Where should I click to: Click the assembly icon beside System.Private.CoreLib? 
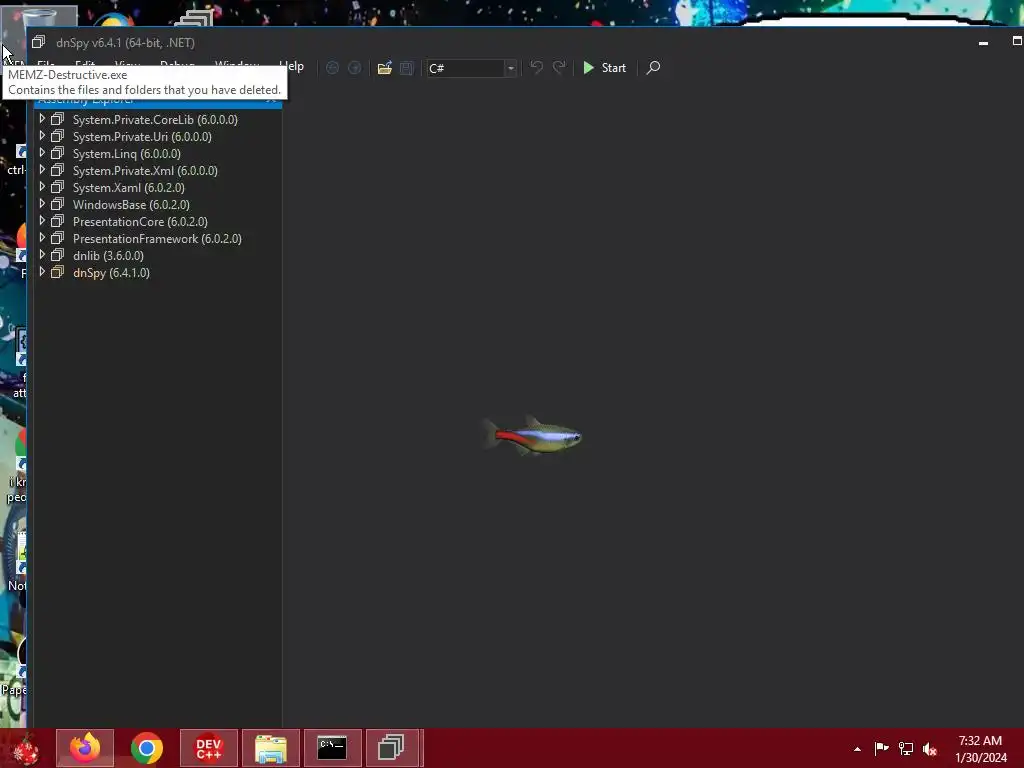(x=57, y=119)
